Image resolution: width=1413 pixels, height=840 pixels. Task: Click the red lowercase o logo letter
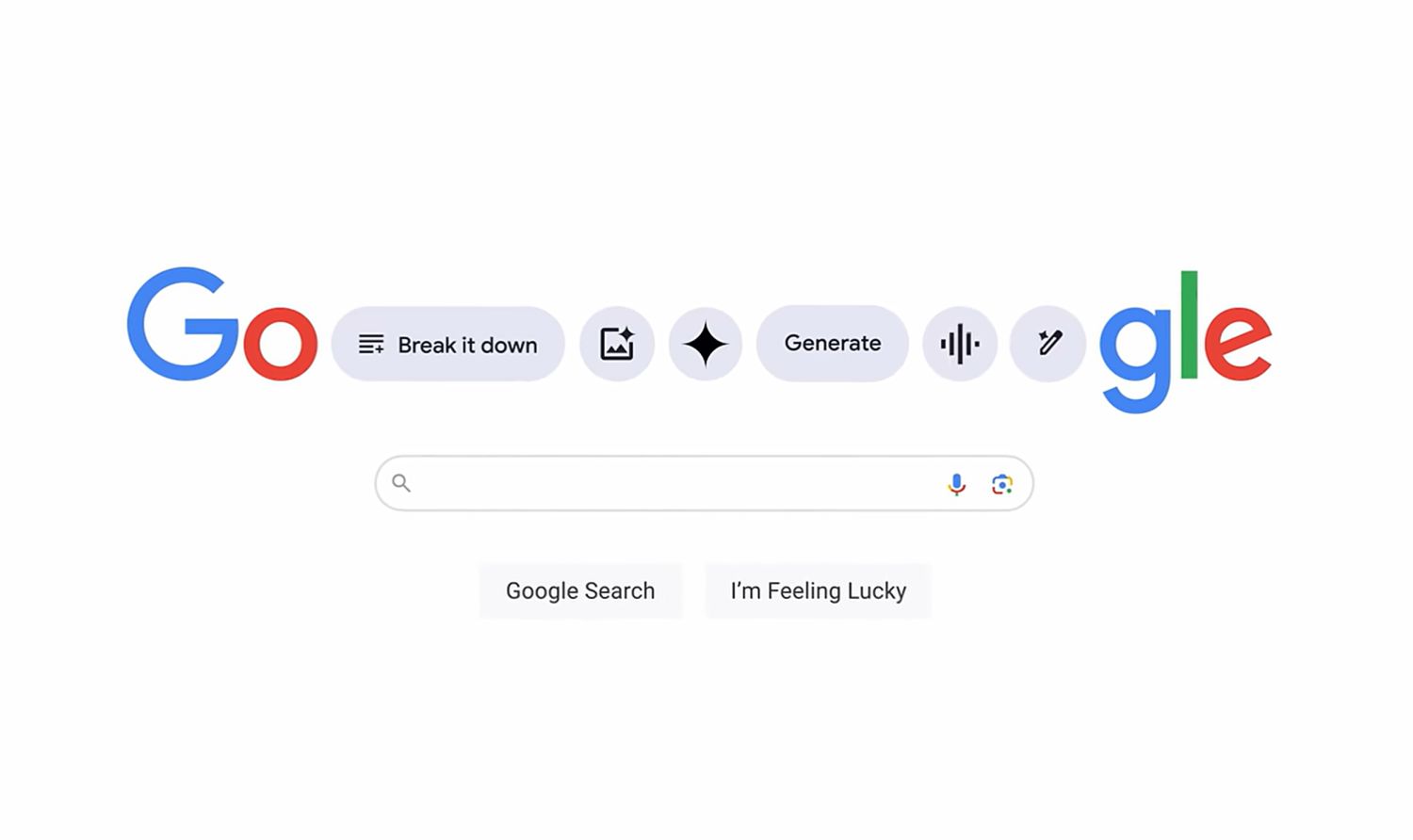click(280, 343)
